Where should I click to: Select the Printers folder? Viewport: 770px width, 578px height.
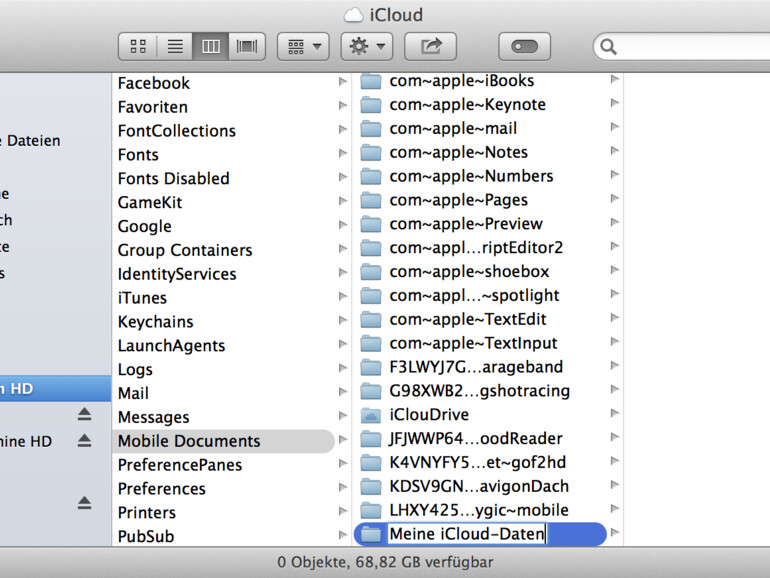tap(146, 513)
